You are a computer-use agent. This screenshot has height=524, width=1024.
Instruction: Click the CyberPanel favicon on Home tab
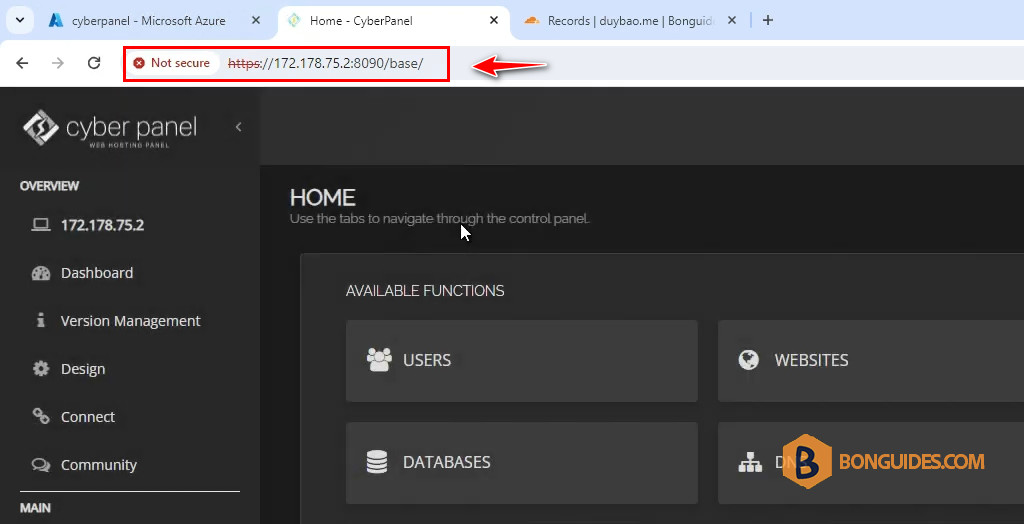tap(295, 21)
